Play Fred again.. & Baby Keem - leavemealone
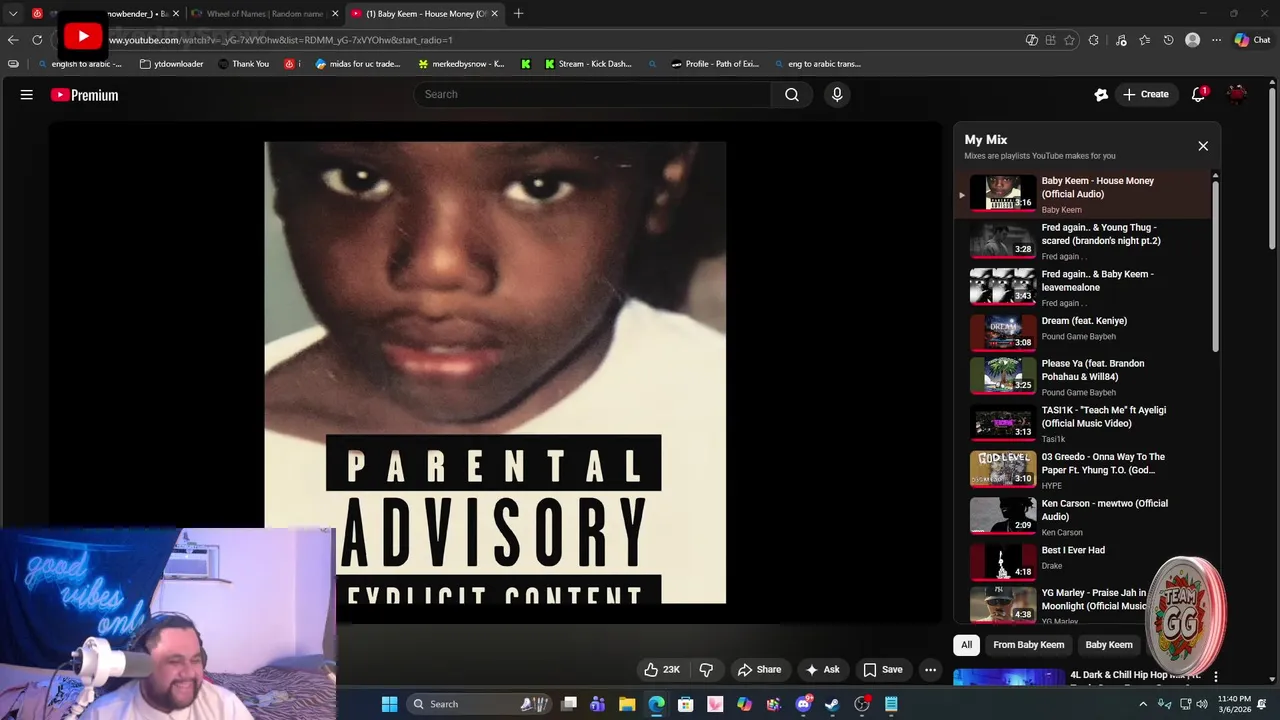The height and width of the screenshot is (720, 1280). pos(1082,287)
